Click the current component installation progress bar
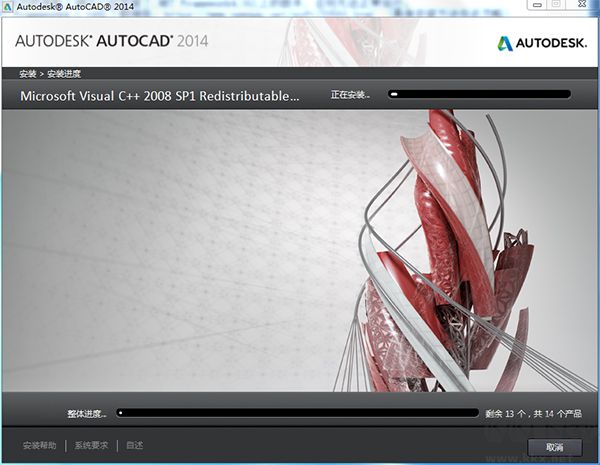 point(480,95)
